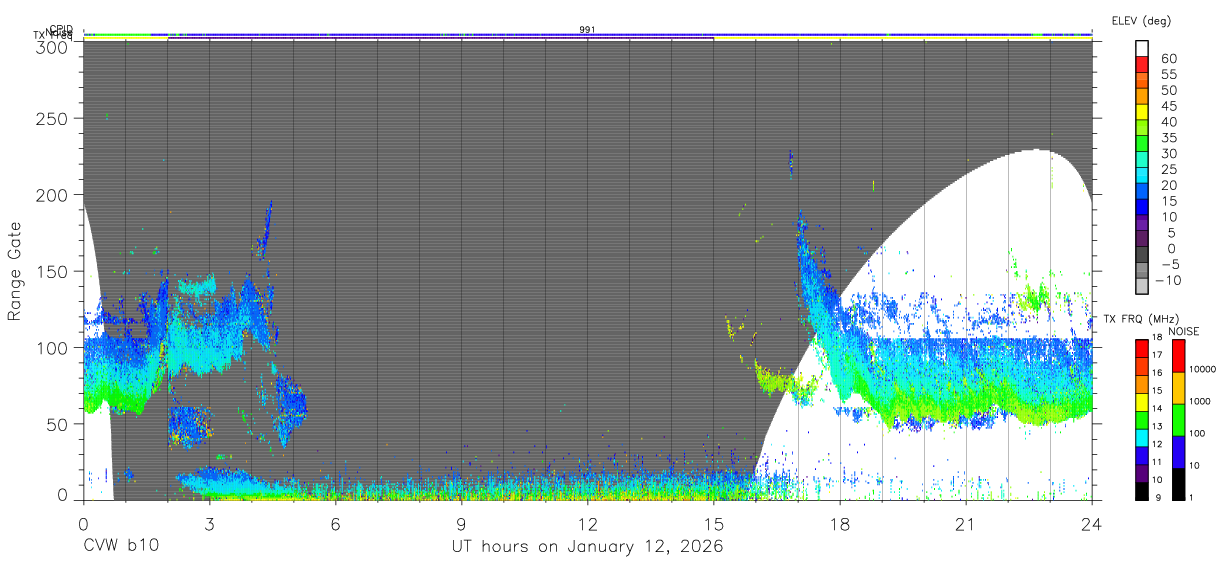Viewport: 1228px width, 567px height.
Task: Click the orange swatch of the NOISE bar
Action: (1178, 388)
